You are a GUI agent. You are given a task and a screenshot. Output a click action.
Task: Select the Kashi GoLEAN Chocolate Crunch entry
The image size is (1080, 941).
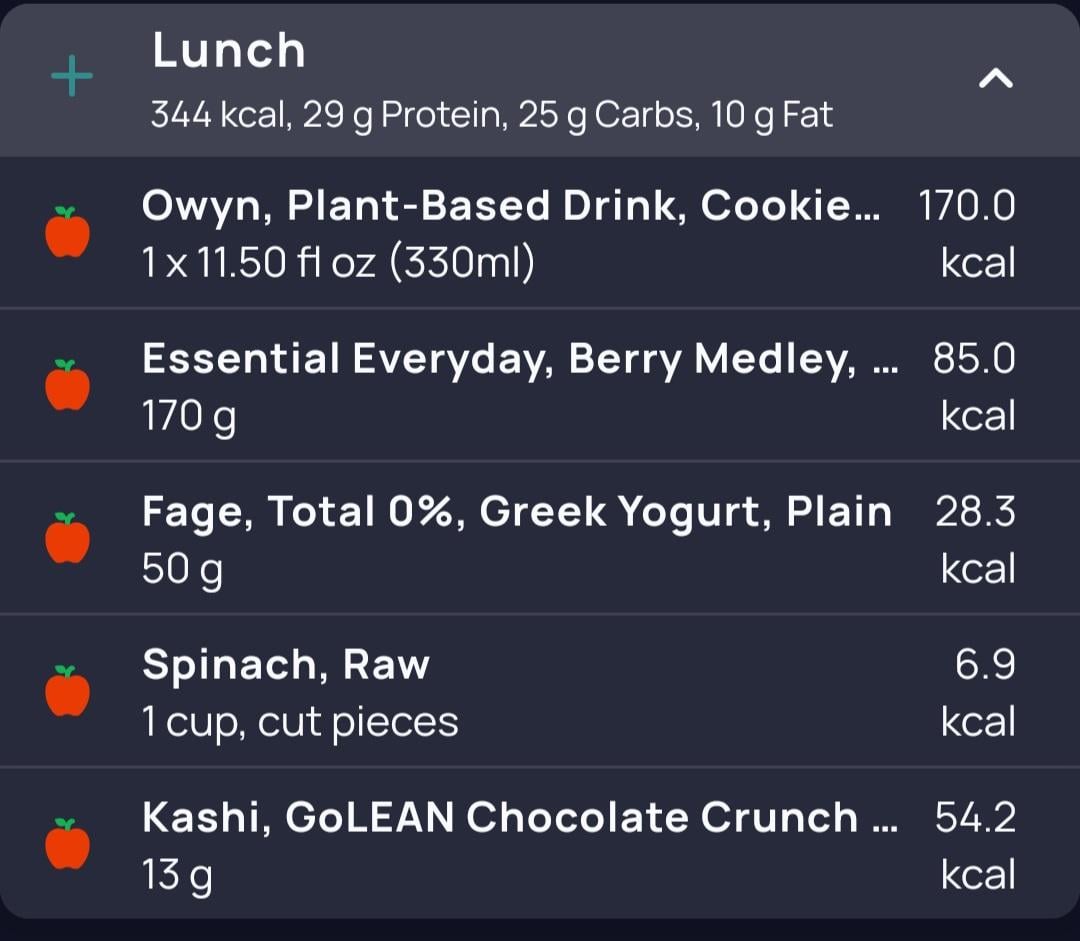click(x=540, y=844)
